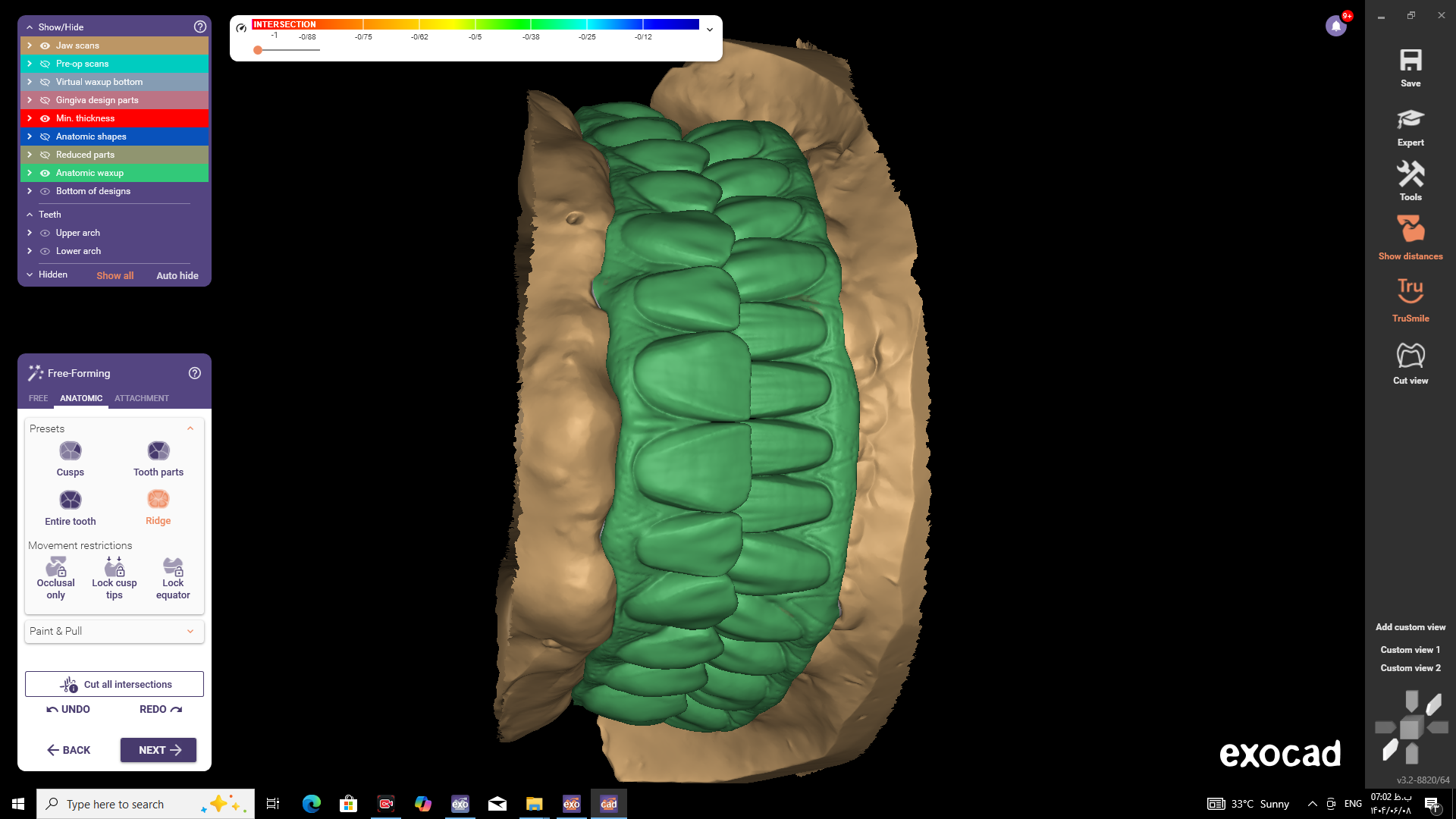Screen dimensions: 1456x819
Task: Open the intersection scale dropdown arrow
Action: [710, 30]
